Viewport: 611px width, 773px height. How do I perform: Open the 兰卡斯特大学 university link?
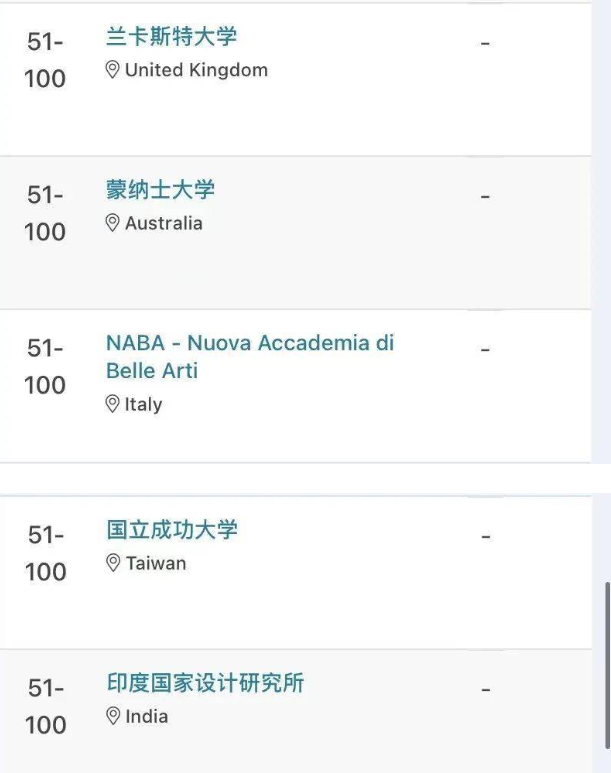point(172,37)
